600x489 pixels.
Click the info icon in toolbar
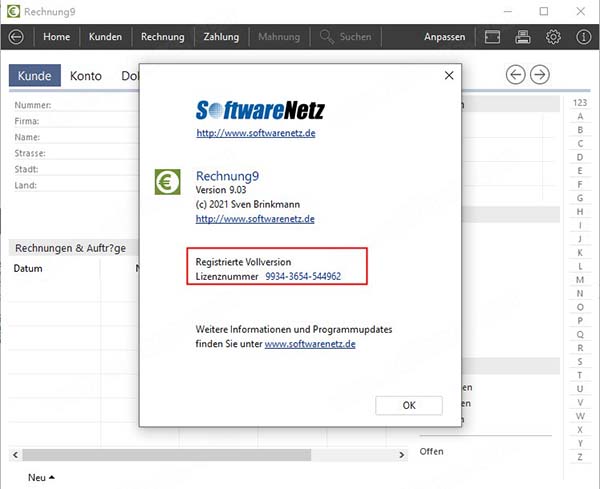tap(584, 37)
